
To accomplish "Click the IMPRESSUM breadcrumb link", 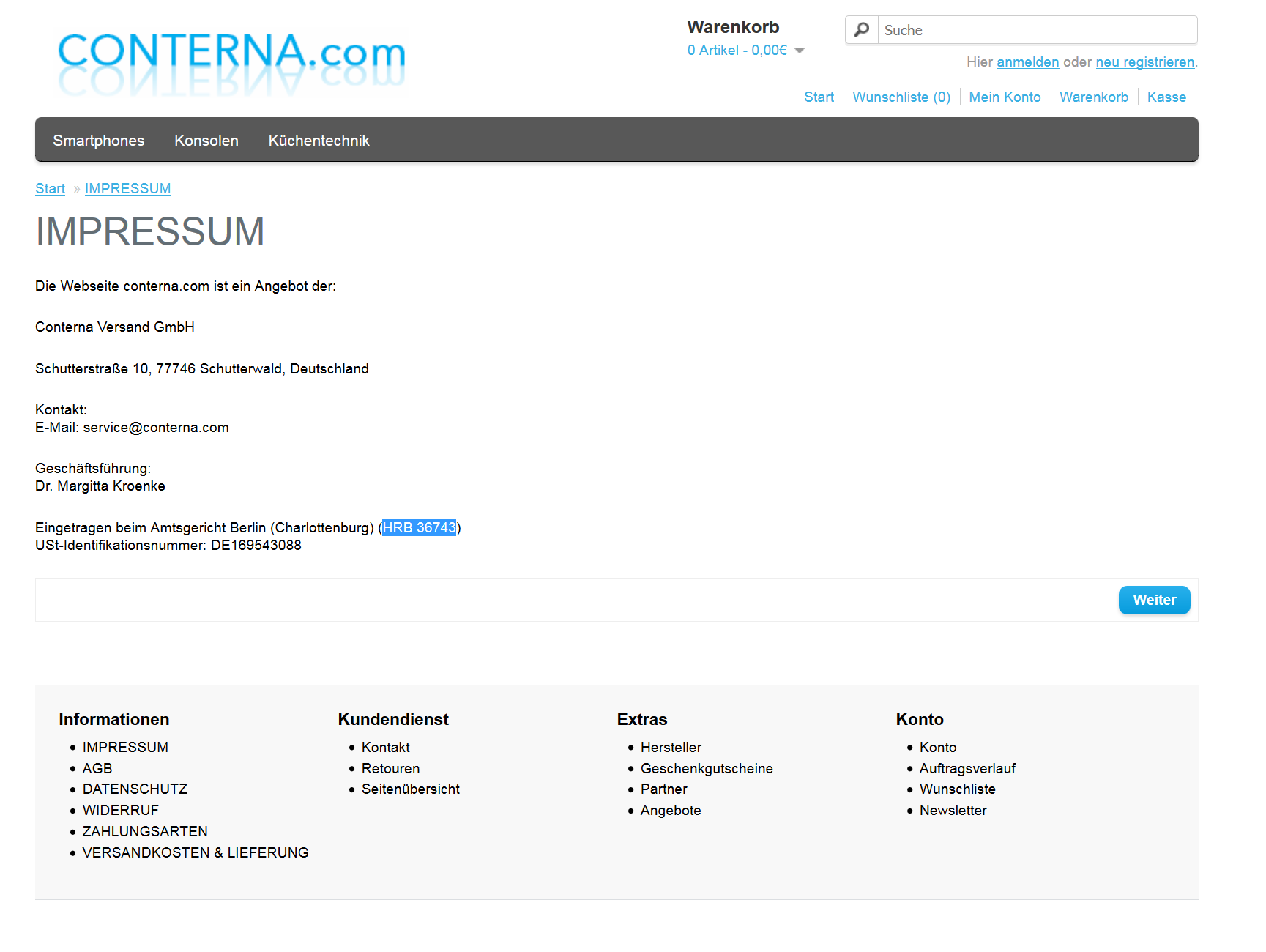I will (128, 189).
